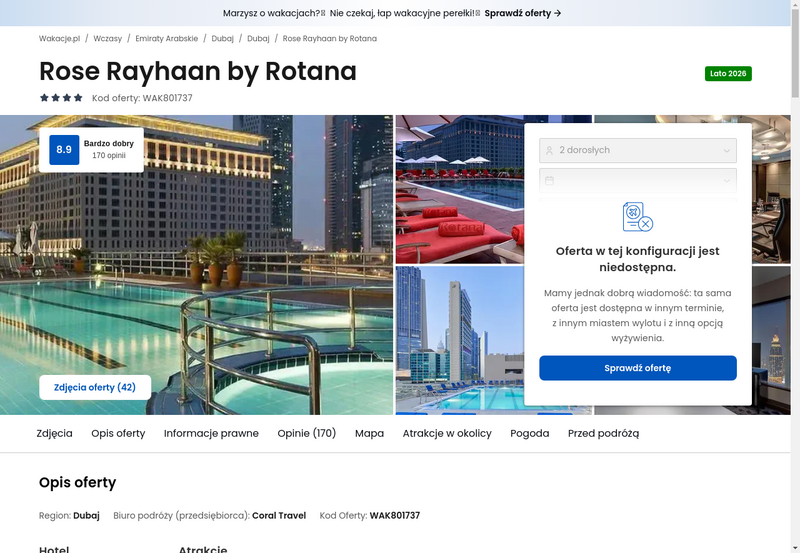The image size is (800, 553).
Task: Click the Lato 2026 green badge
Action: [728, 74]
